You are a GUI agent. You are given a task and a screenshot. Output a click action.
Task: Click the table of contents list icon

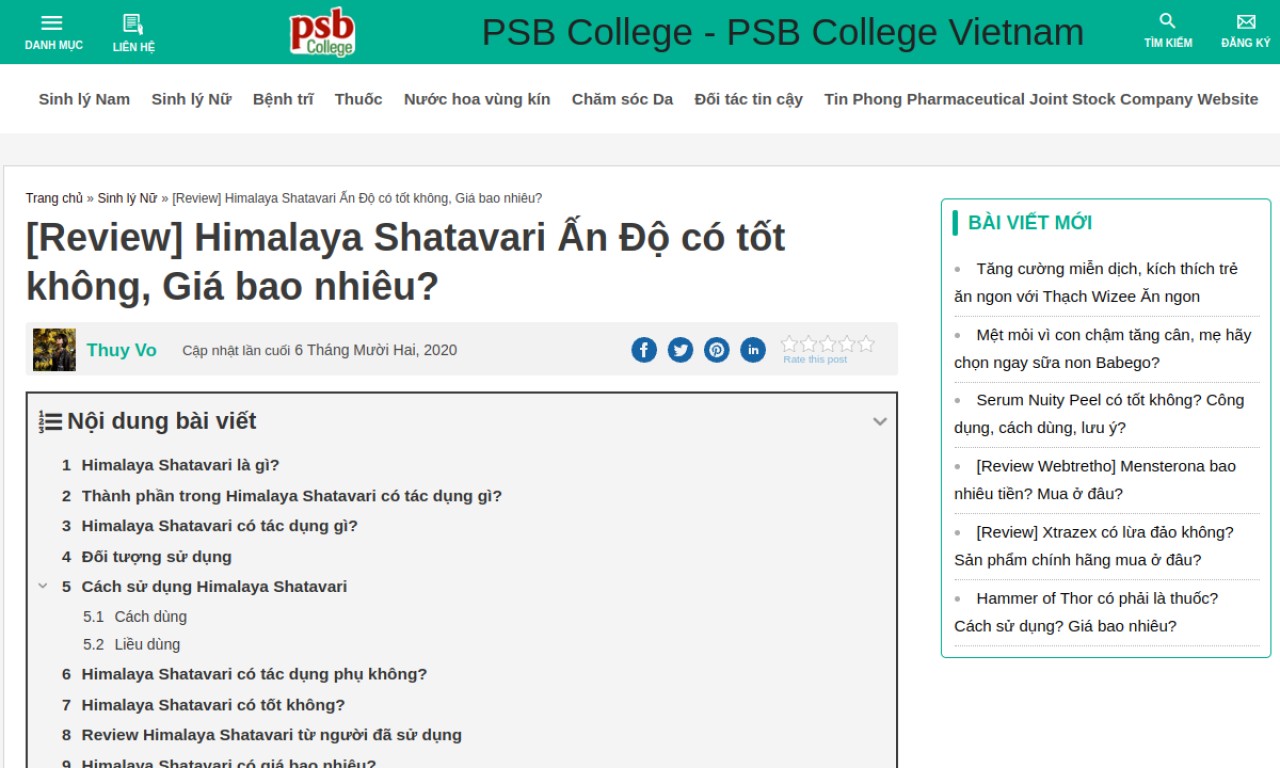[50, 422]
